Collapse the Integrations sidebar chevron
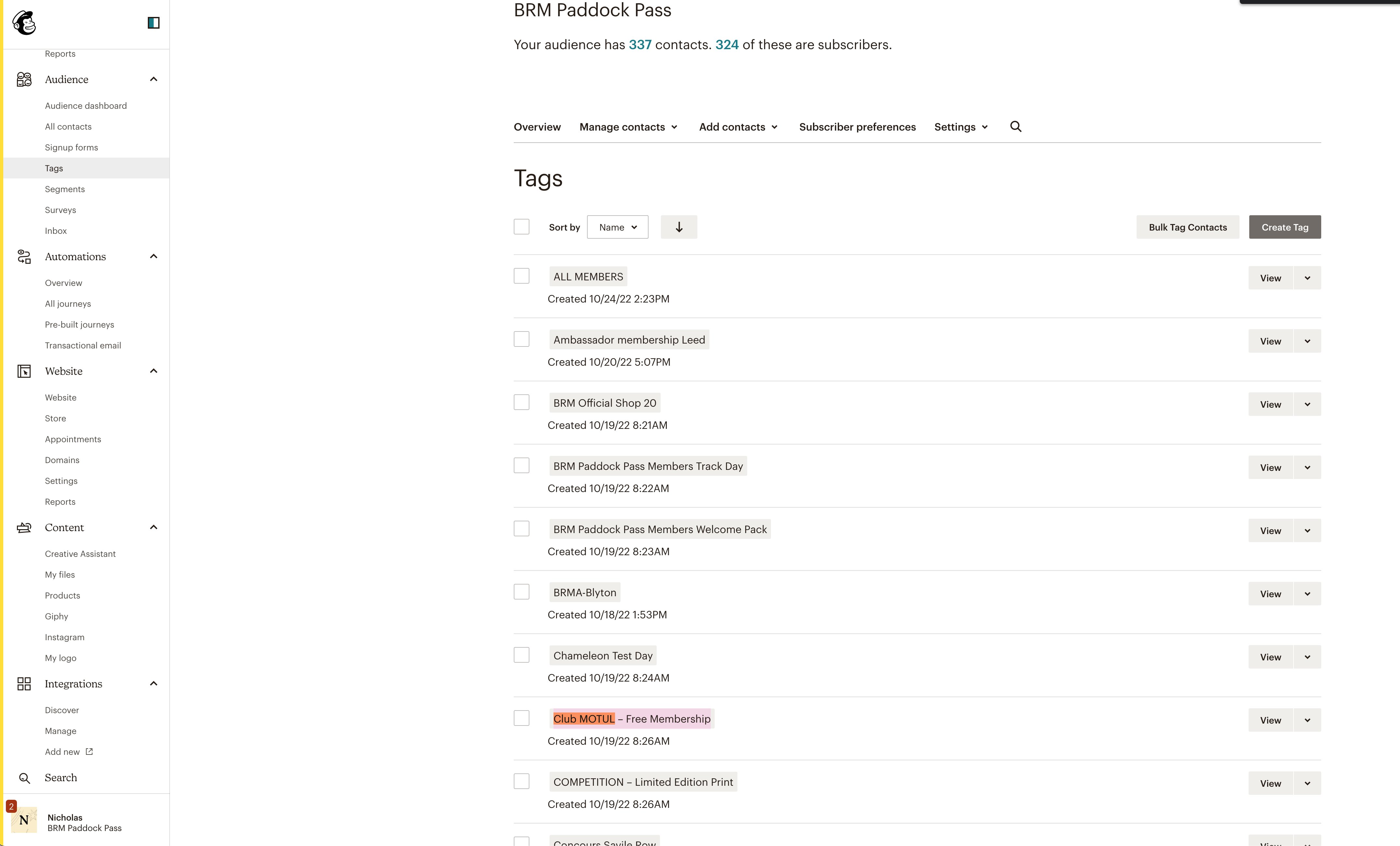Viewport: 1400px width, 846px height. click(153, 684)
